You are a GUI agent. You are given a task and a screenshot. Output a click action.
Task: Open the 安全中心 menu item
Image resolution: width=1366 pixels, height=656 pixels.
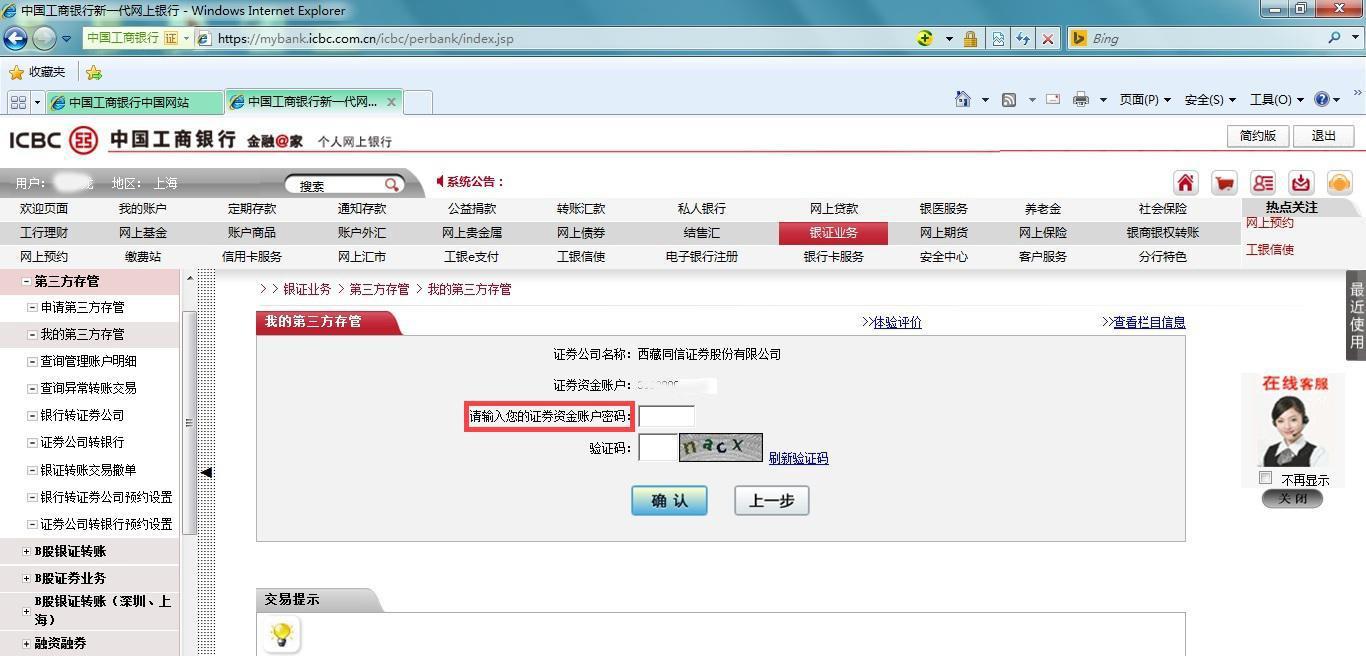tap(944, 257)
